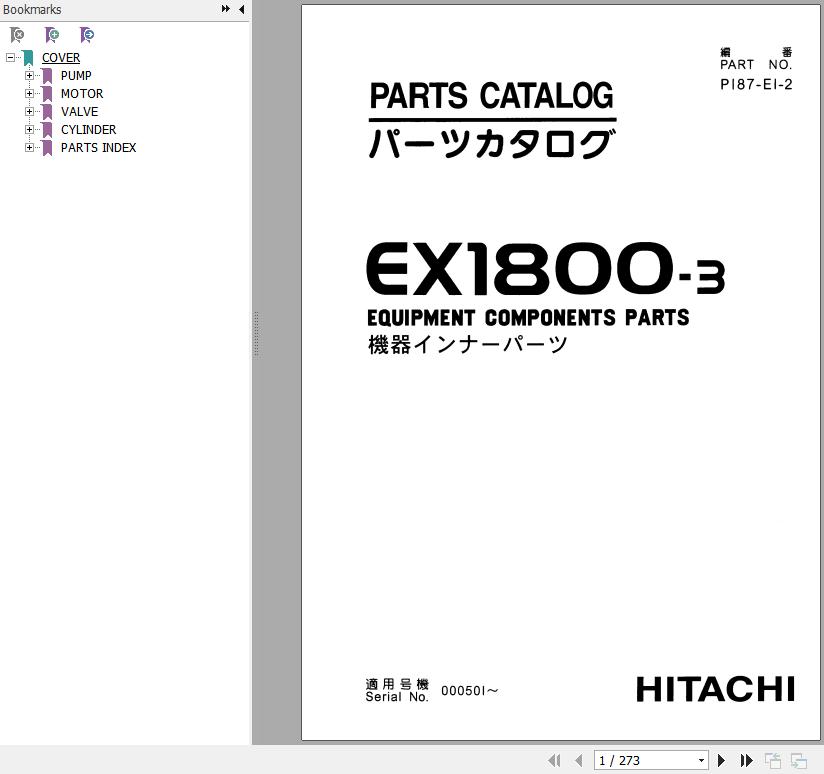This screenshot has width=824, height=774.
Task: Expand the PARTS INDEX bookmark node
Action: 29,148
